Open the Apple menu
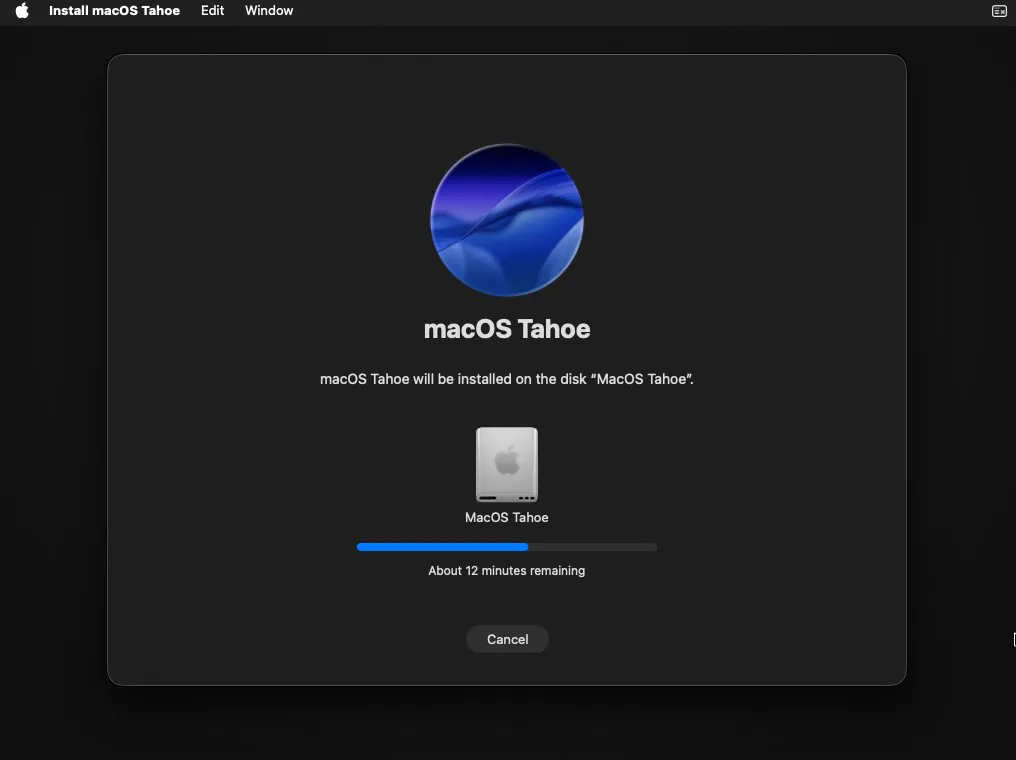The image size is (1016, 760). coord(21,11)
